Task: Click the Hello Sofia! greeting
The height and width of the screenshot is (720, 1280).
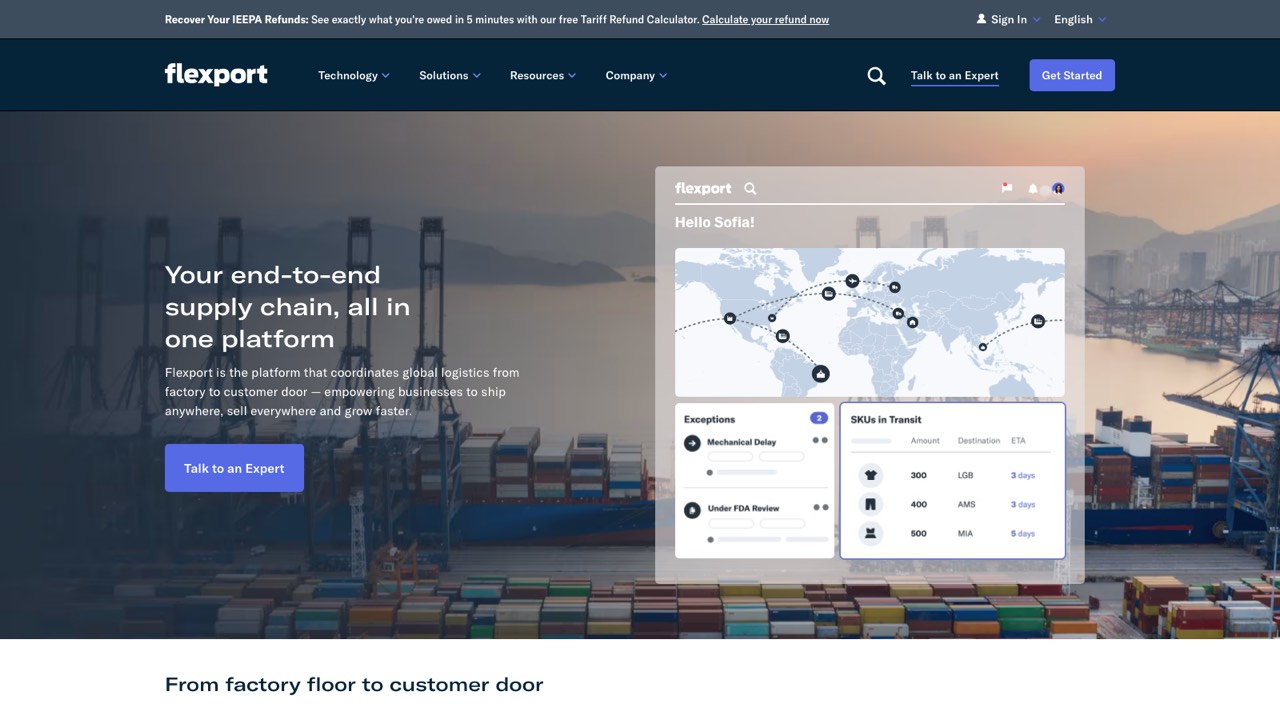Action: coord(715,222)
